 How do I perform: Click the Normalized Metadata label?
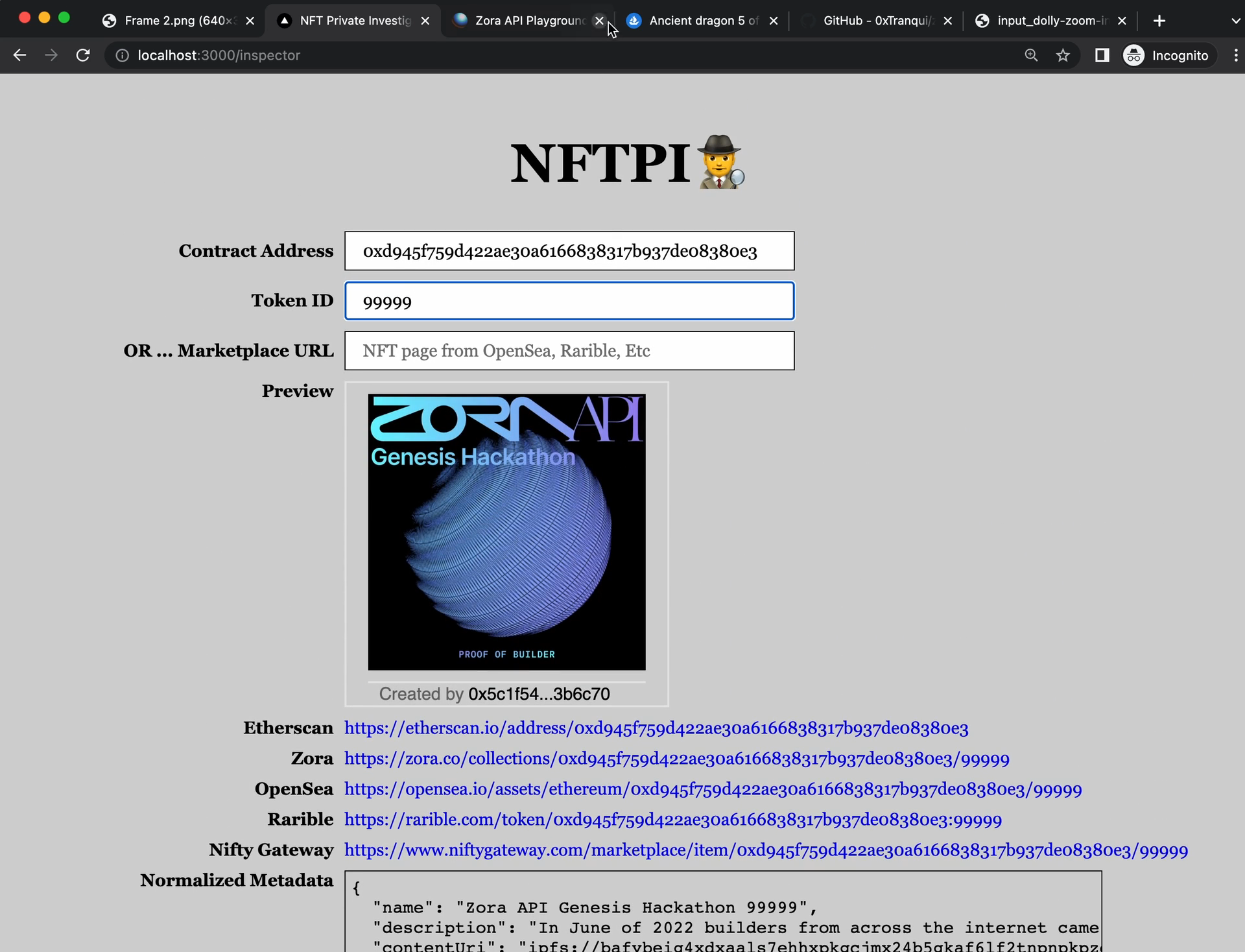coord(237,881)
